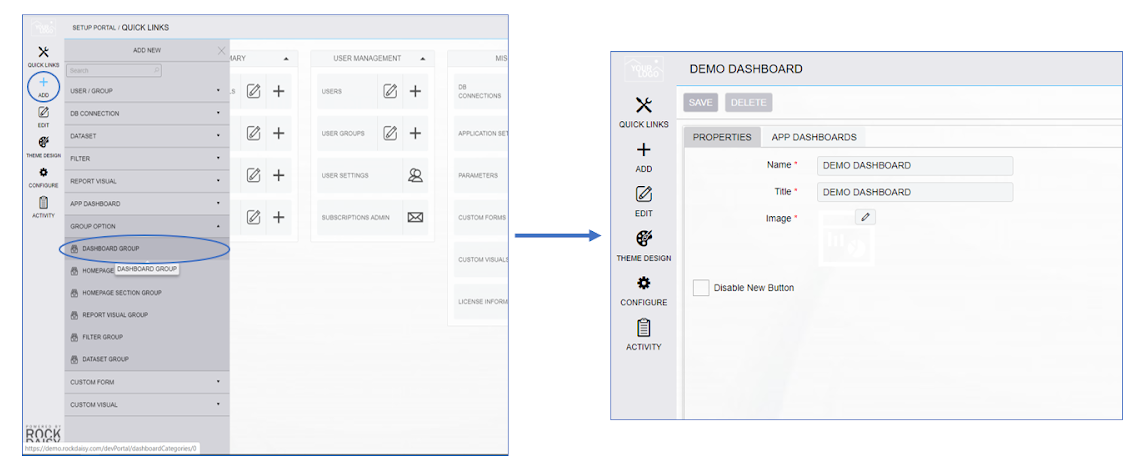Expand the DB Connection section
1139x474 pixels.
tap(147, 113)
